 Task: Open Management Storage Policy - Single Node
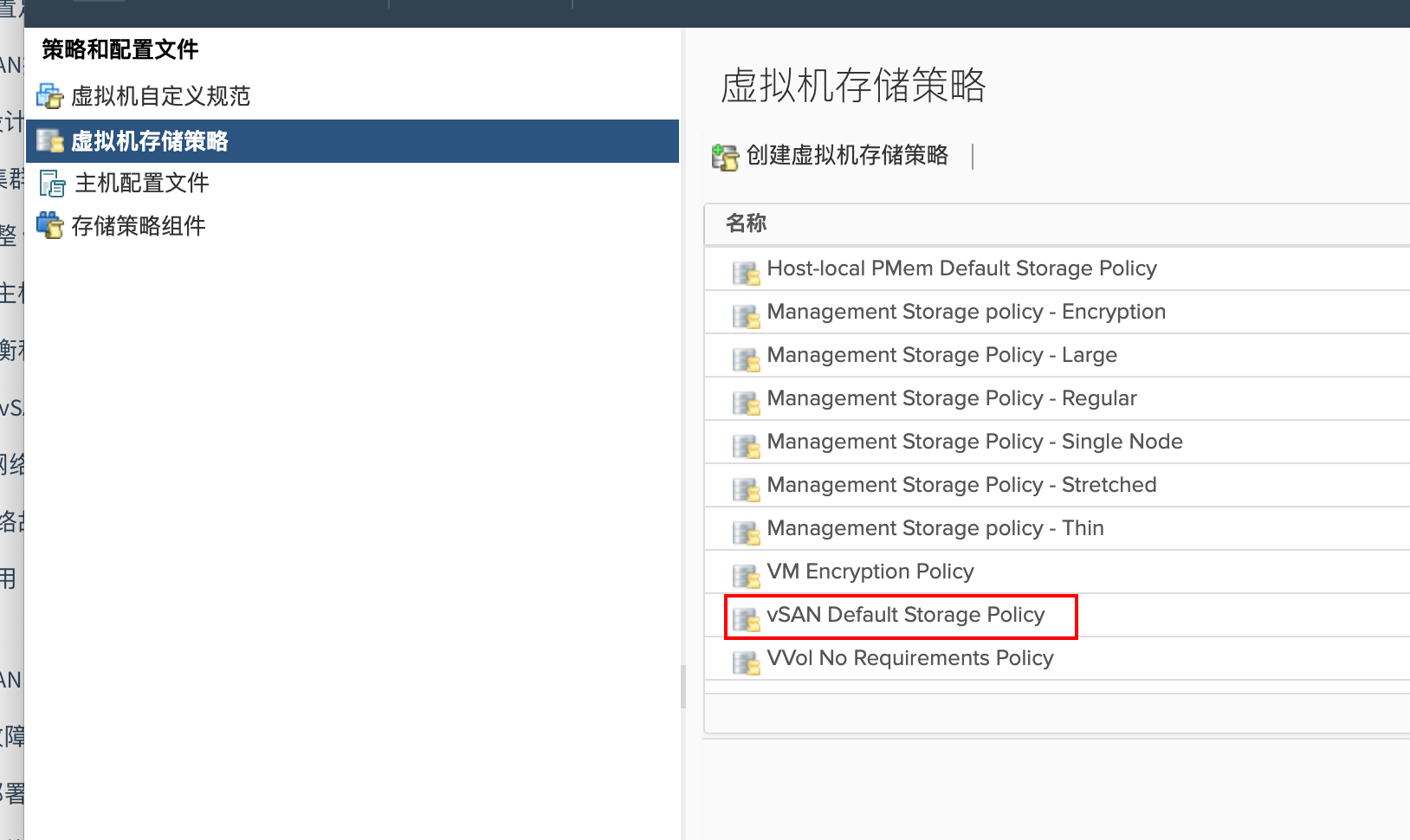(974, 442)
